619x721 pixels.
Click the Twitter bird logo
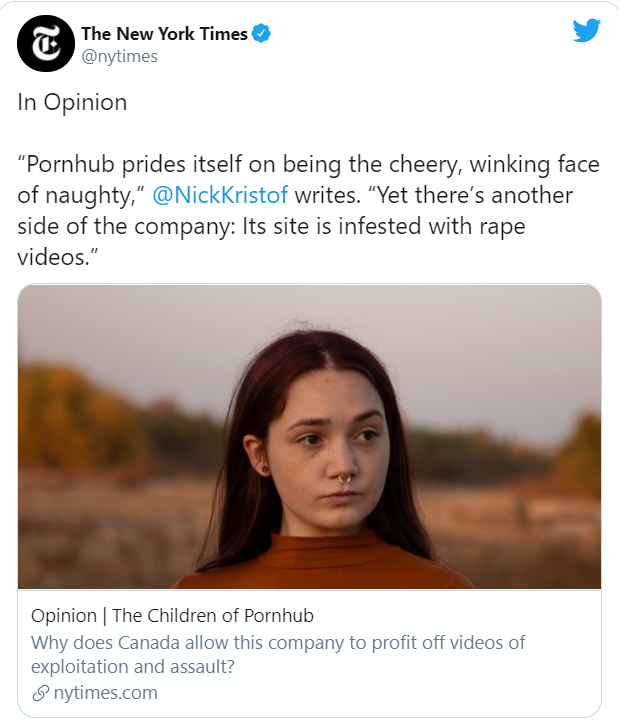(x=586, y=31)
